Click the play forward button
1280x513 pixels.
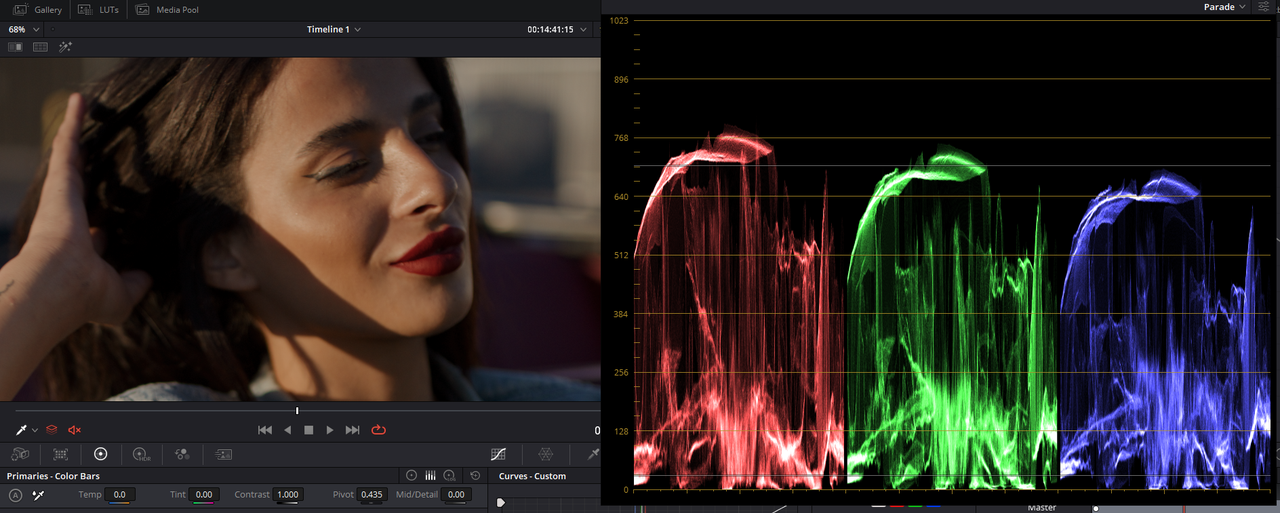click(x=330, y=429)
